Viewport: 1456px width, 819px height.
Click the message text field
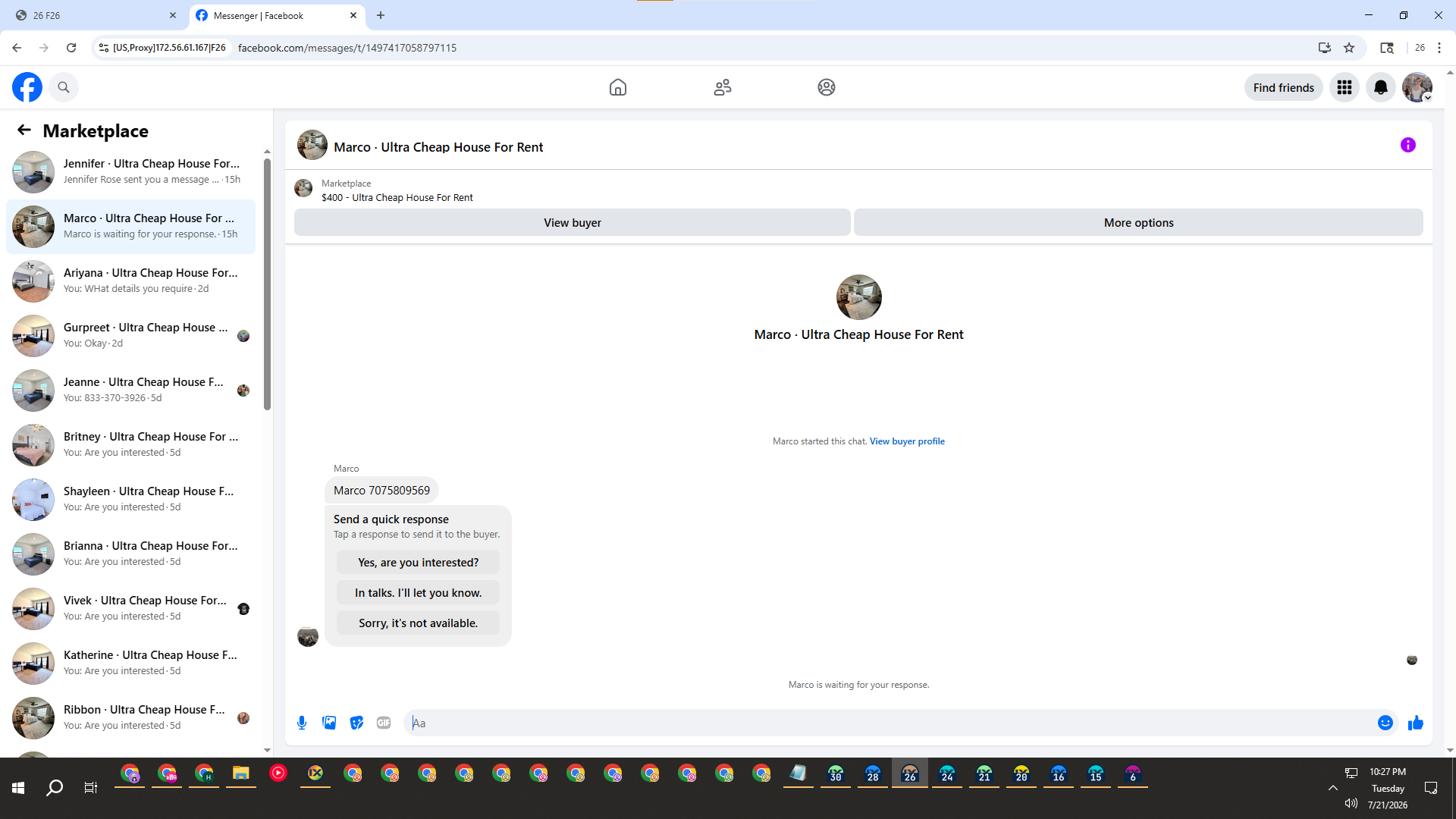tap(891, 723)
